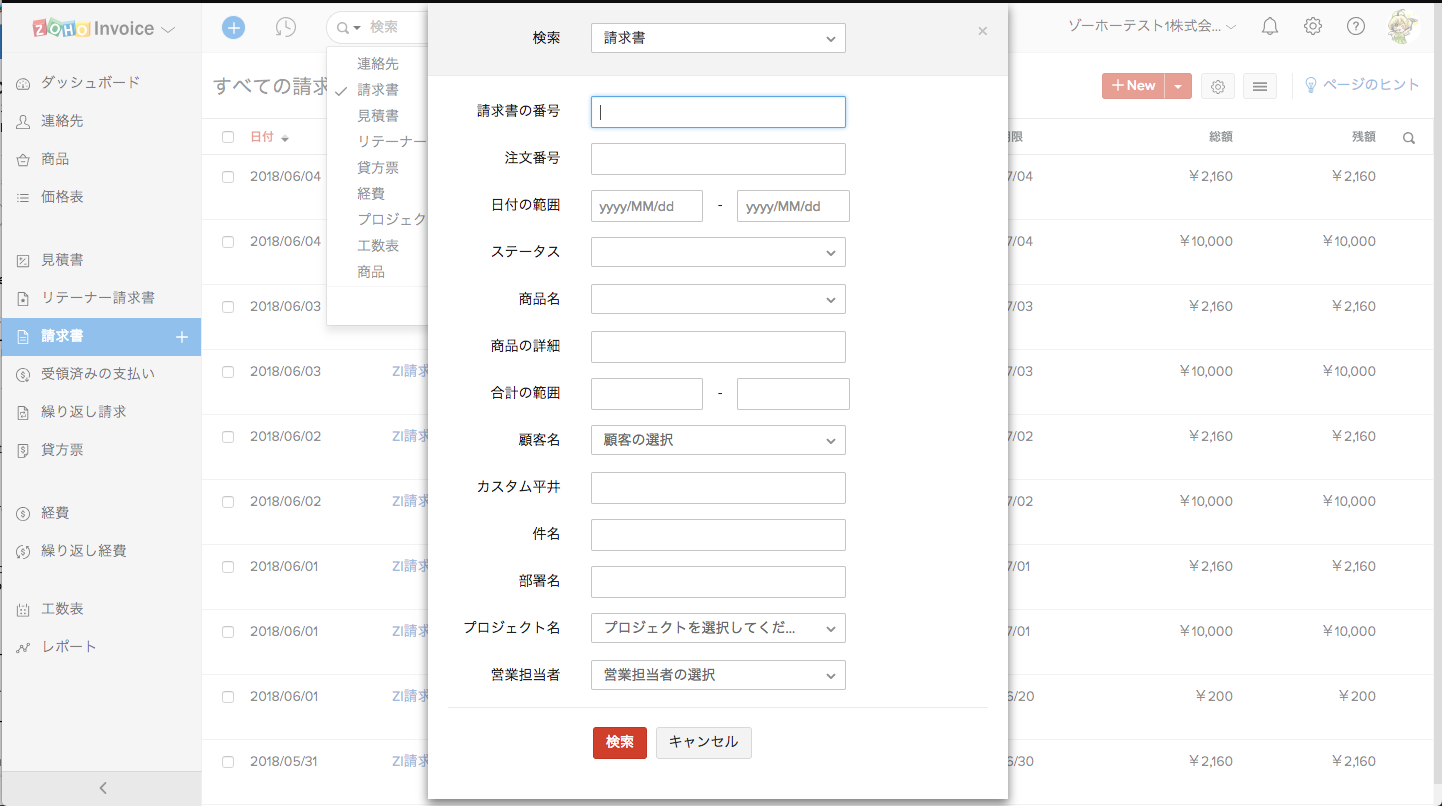Check the 2018/05/31 invoice row checkbox
1442x806 pixels.
click(228, 762)
